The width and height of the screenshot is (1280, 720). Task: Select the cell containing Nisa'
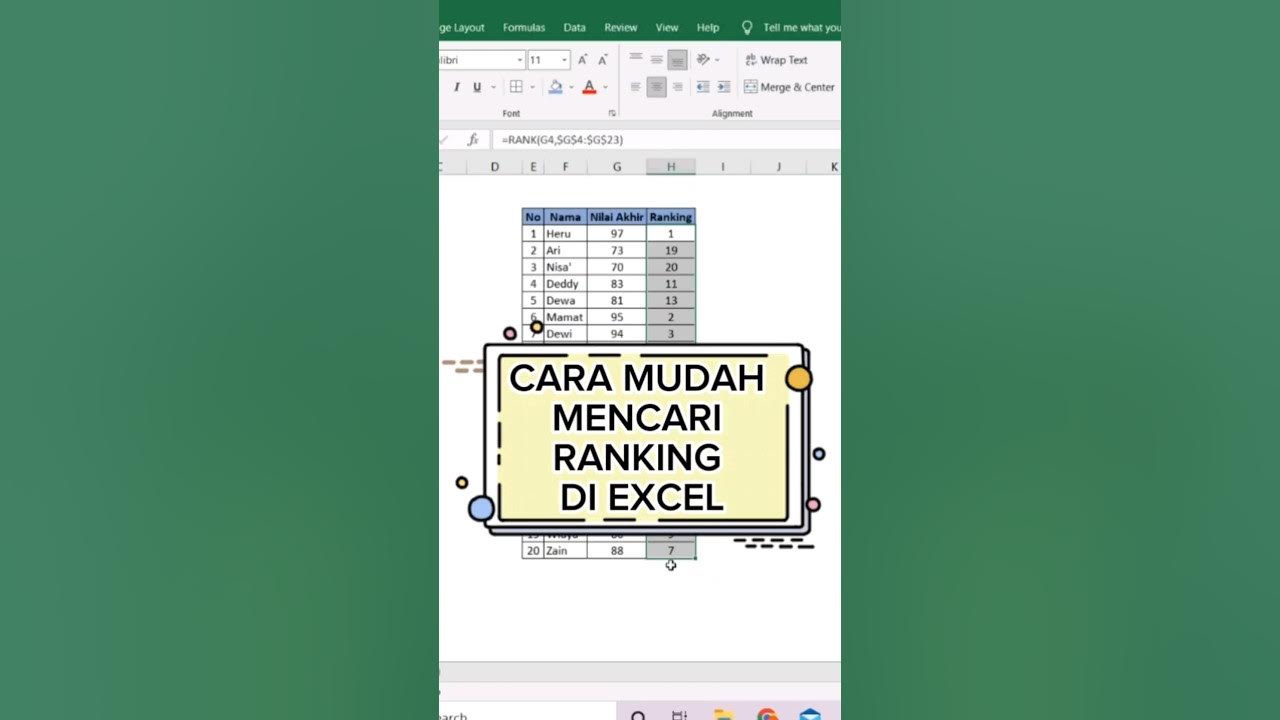pyautogui.click(x=565, y=267)
